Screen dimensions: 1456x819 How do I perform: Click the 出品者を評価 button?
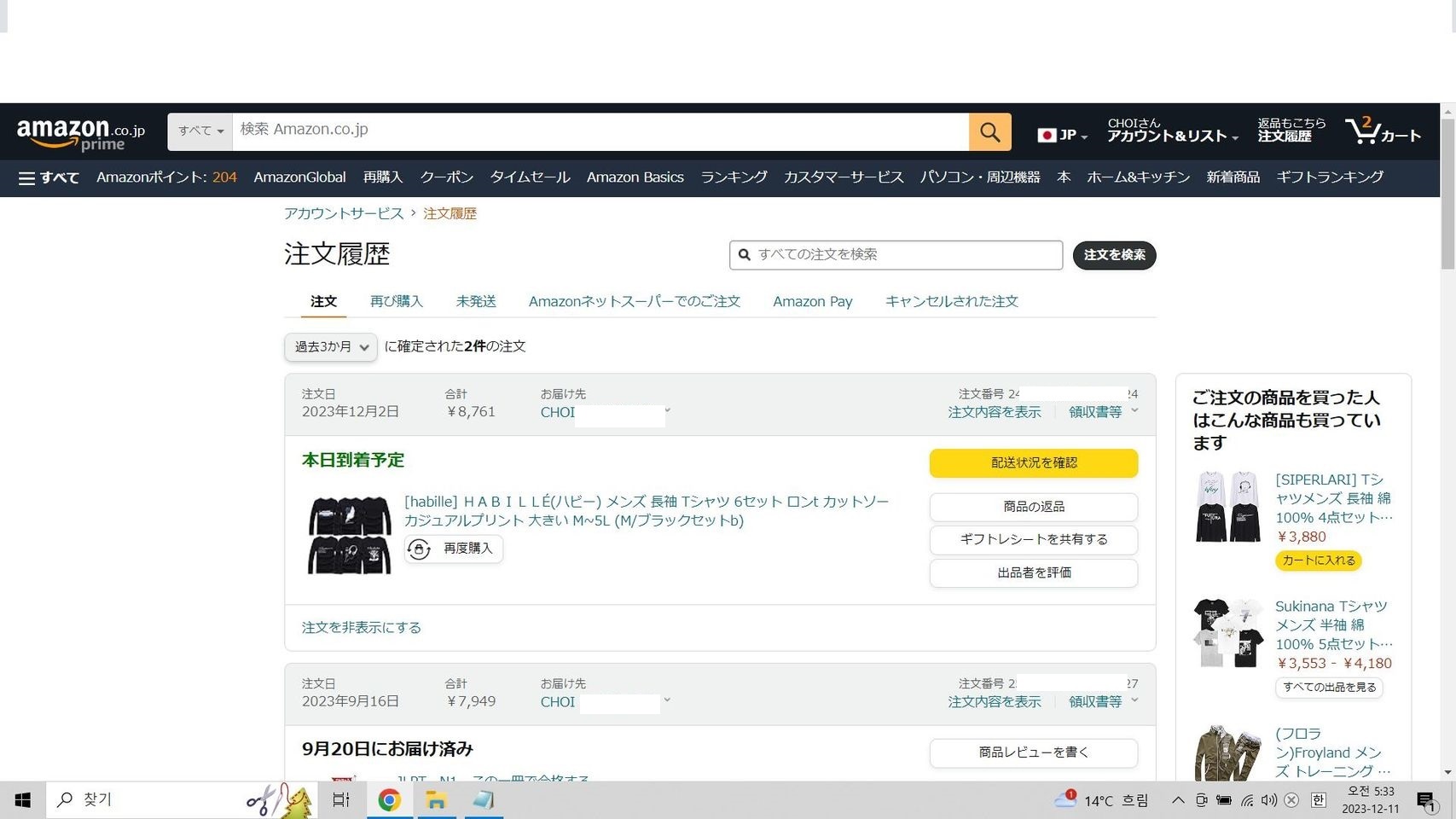[1034, 572]
